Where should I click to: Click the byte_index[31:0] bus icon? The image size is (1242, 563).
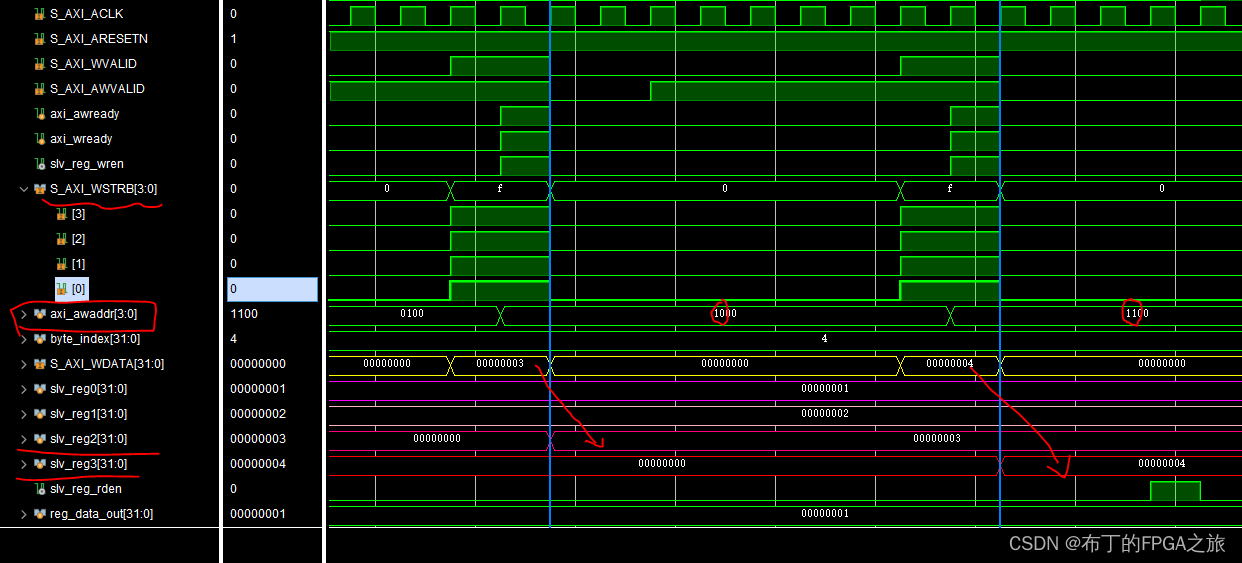pyautogui.click(x=40, y=339)
